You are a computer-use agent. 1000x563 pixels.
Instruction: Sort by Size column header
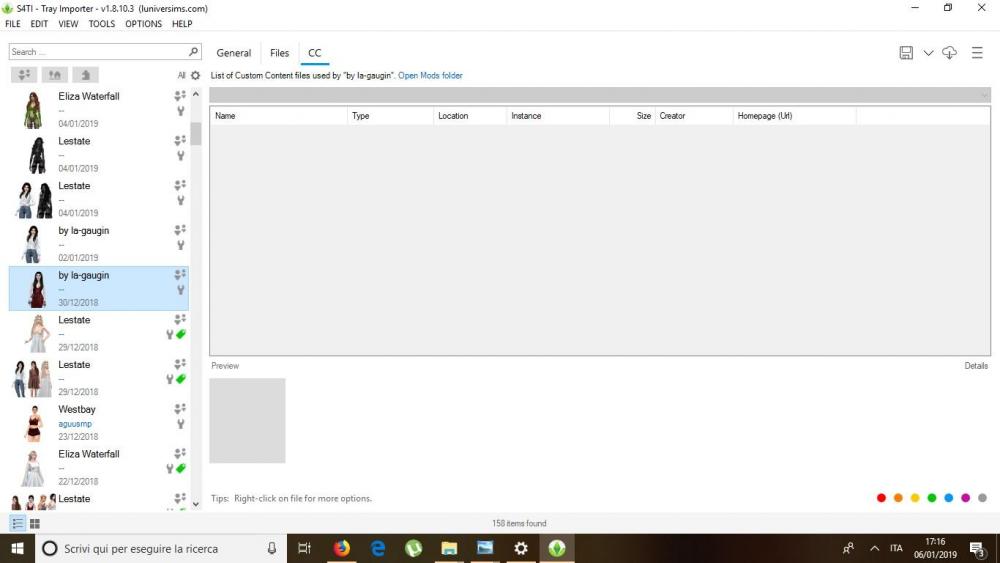pos(633,116)
